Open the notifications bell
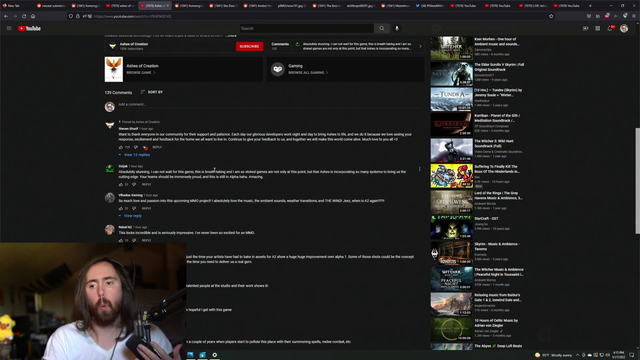This screenshot has height=360, width=640. click(610, 28)
